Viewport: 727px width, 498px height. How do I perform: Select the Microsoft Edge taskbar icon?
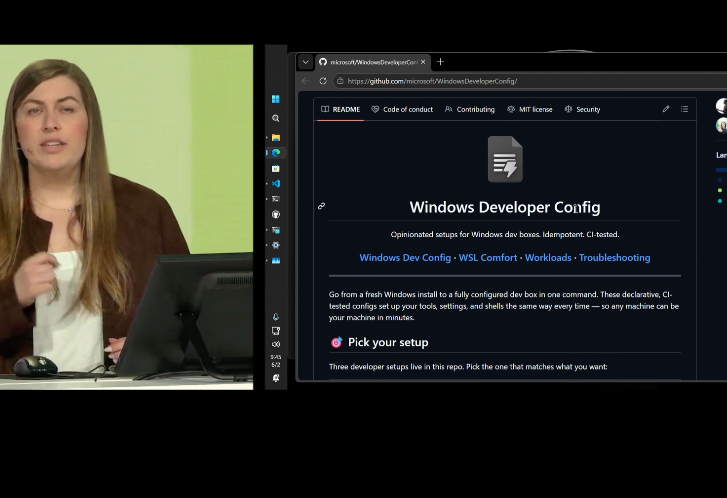(276, 153)
